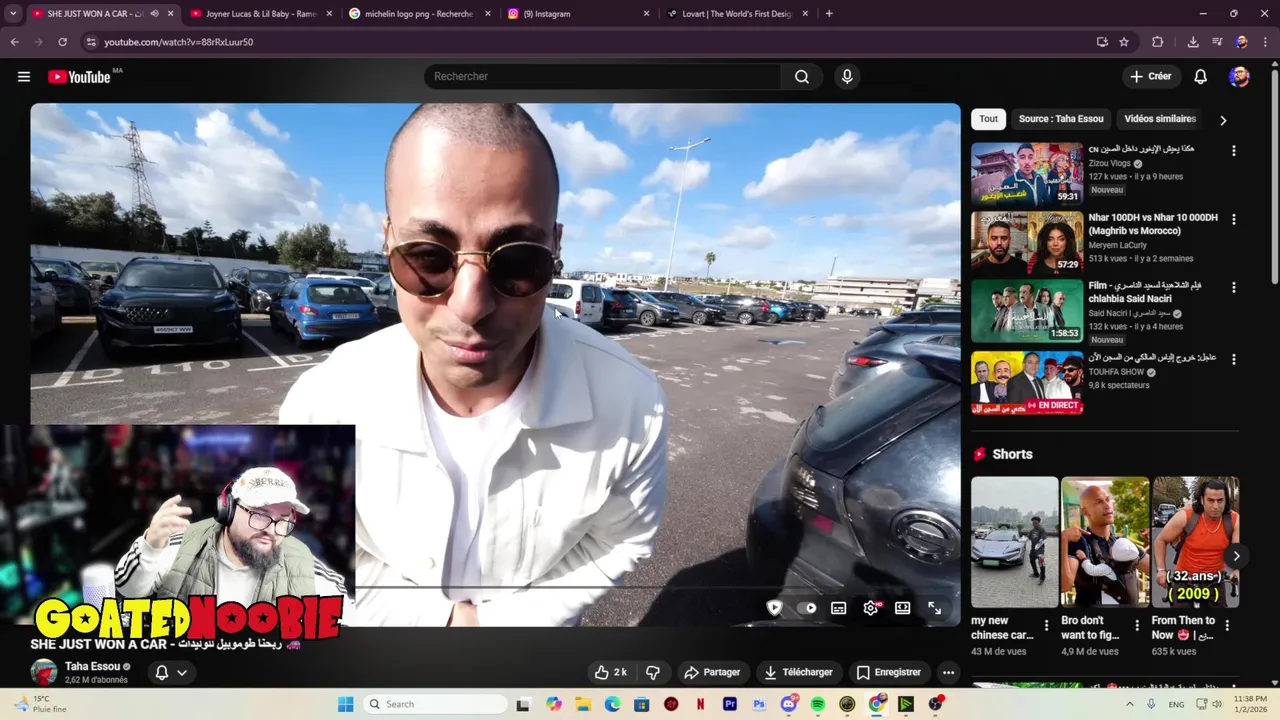Click the Enregistrer button
1280x720 pixels.
888,672
